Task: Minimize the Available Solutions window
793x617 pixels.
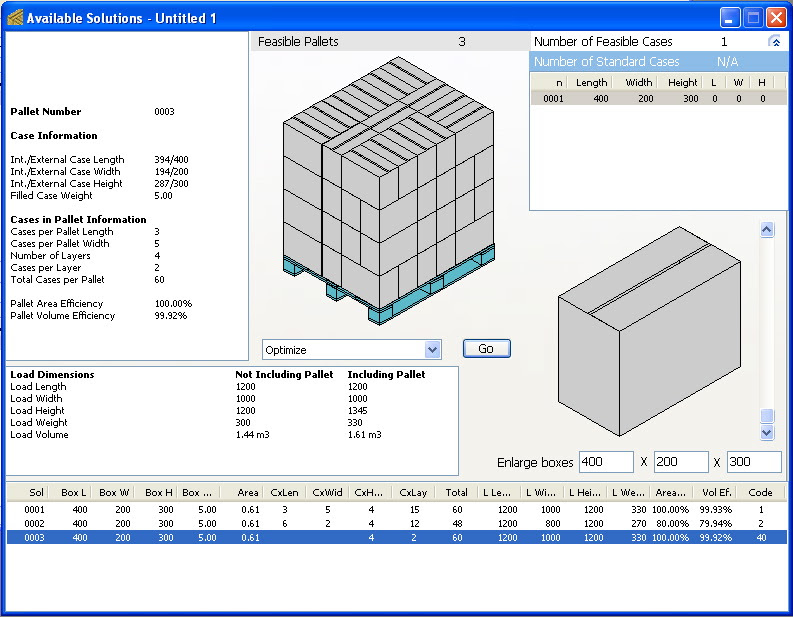Action: pyautogui.click(x=729, y=18)
